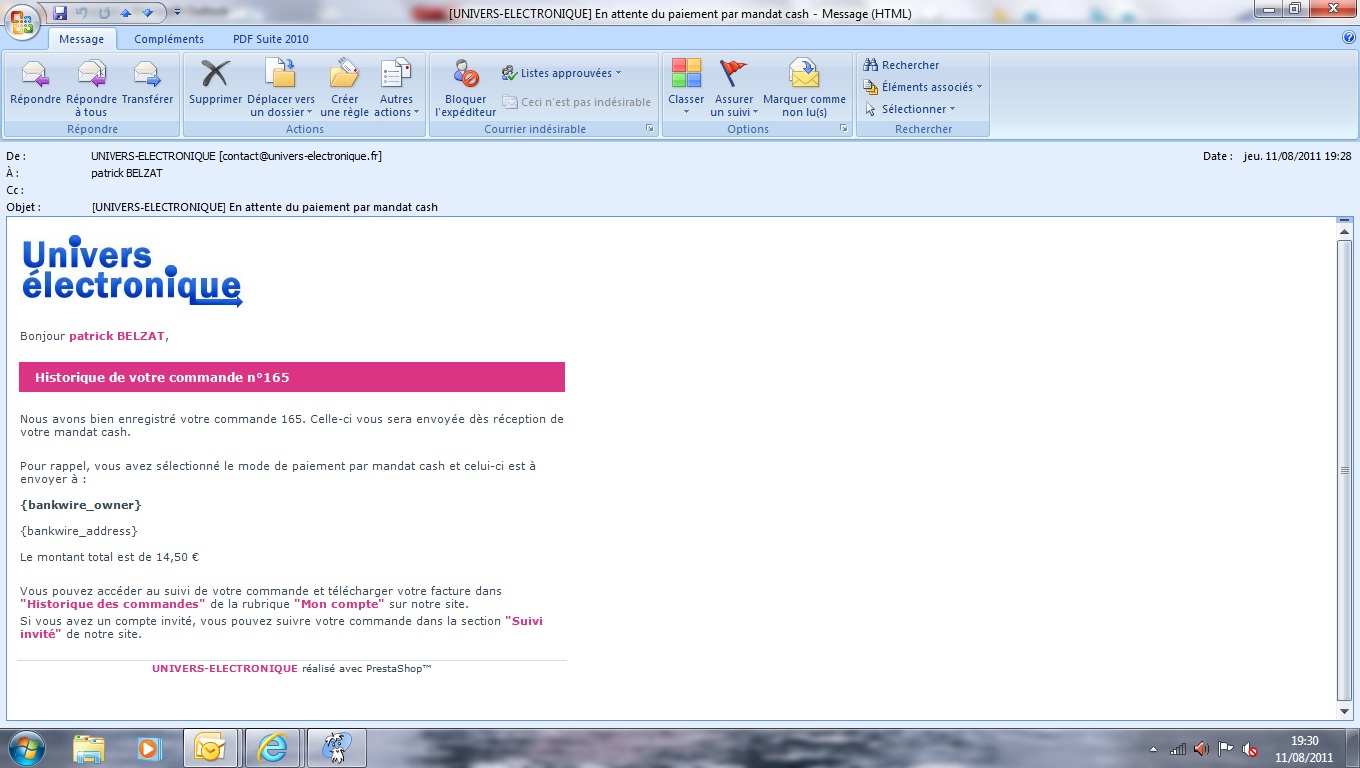Image resolution: width=1360 pixels, height=768 pixels.
Task: Click the pink "patrick BELZAT" name in the greeting
Action: [x=117, y=336]
